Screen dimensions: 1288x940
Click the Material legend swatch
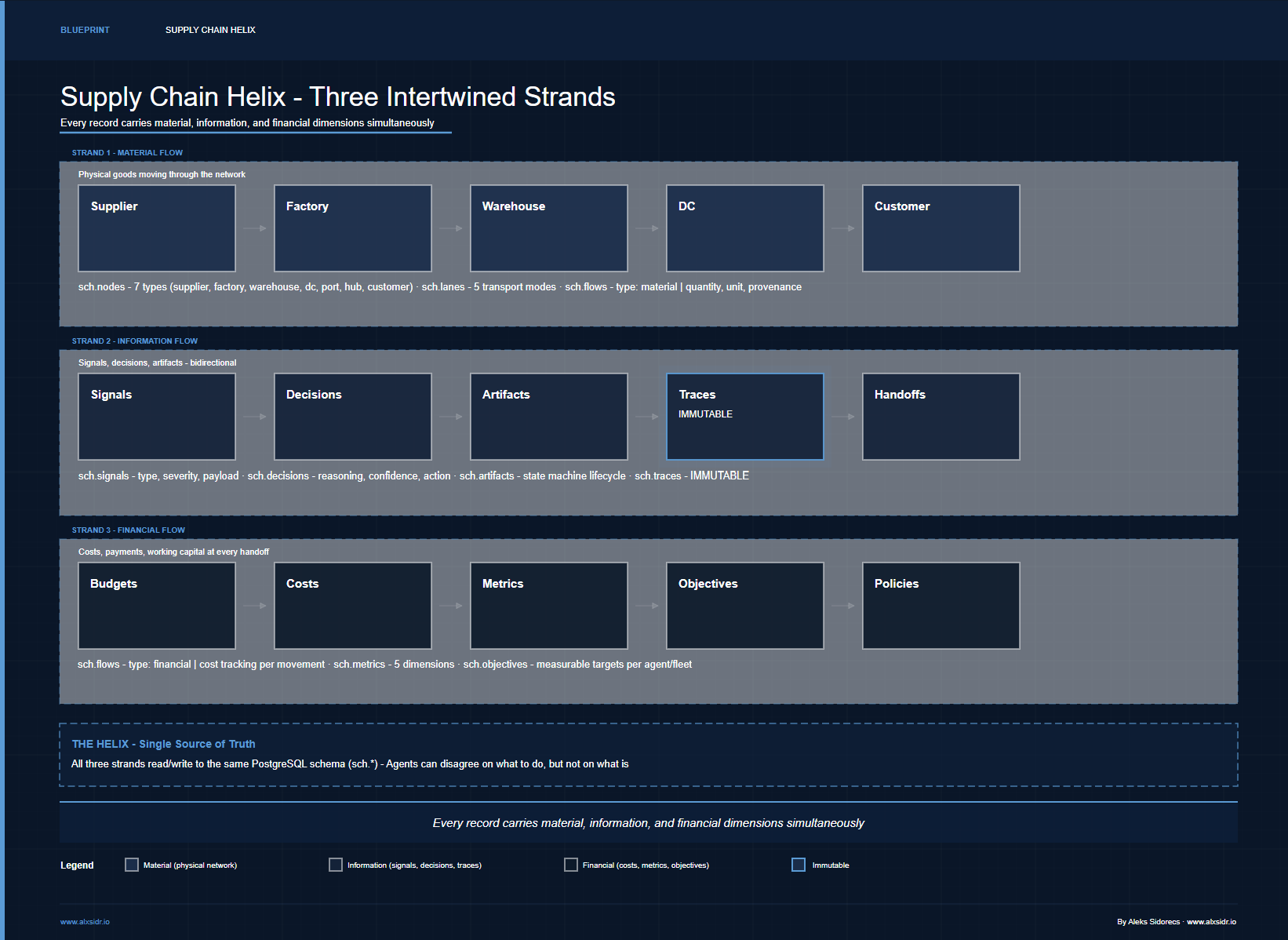click(x=132, y=865)
